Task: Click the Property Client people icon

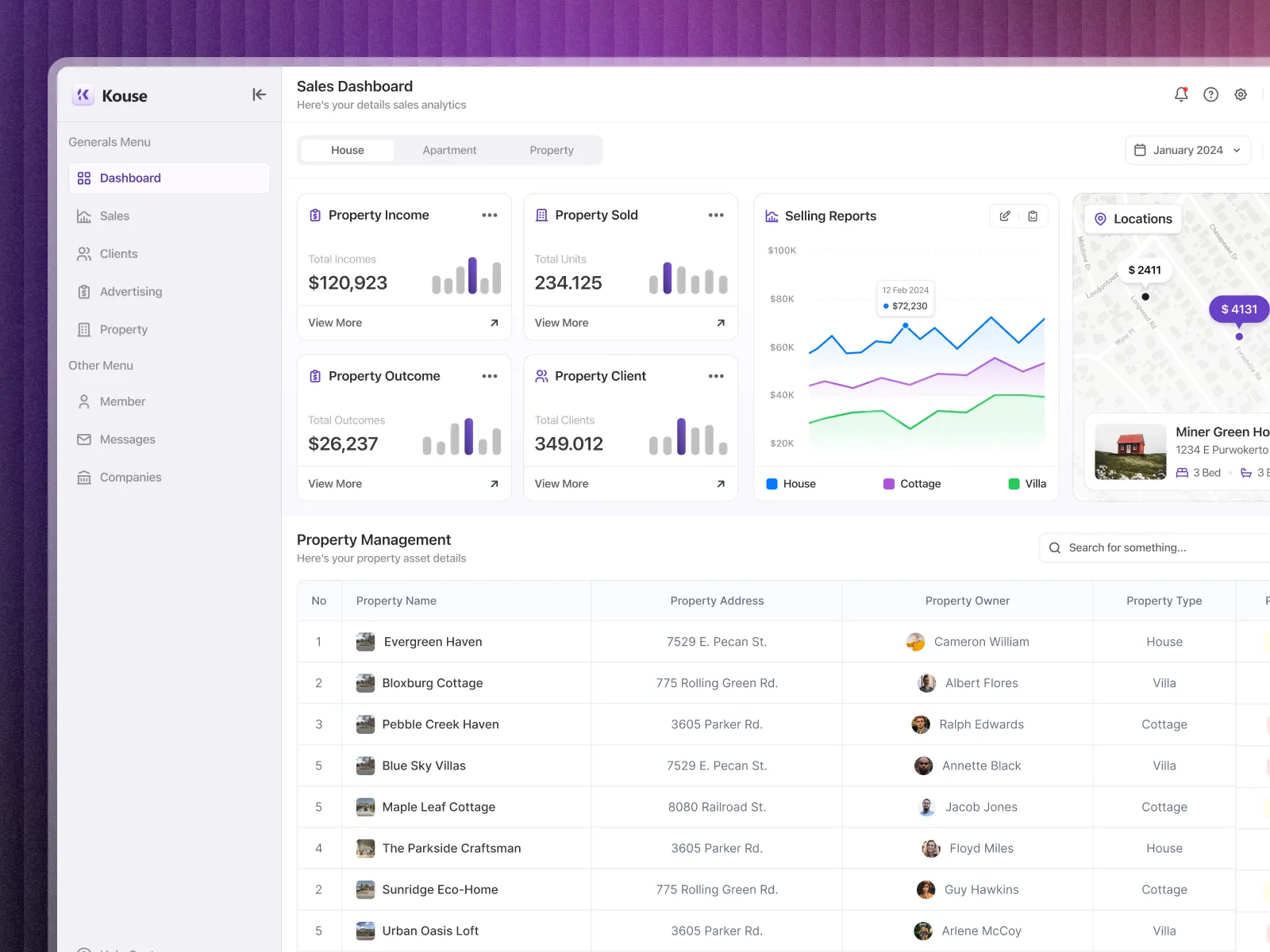Action: 542,376
